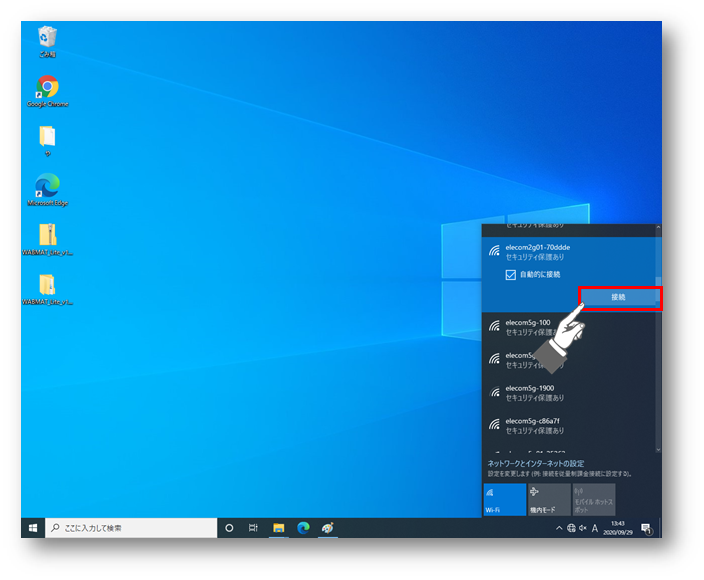The image size is (704, 580).
Task: Click the Show desktop sliver at taskbar end
Action: (660, 528)
